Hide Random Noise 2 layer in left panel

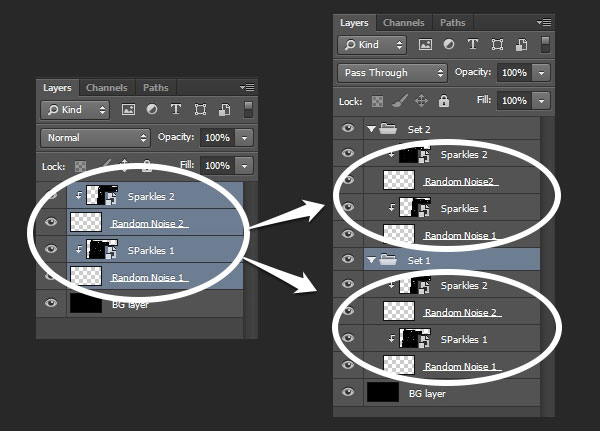(x=51, y=222)
